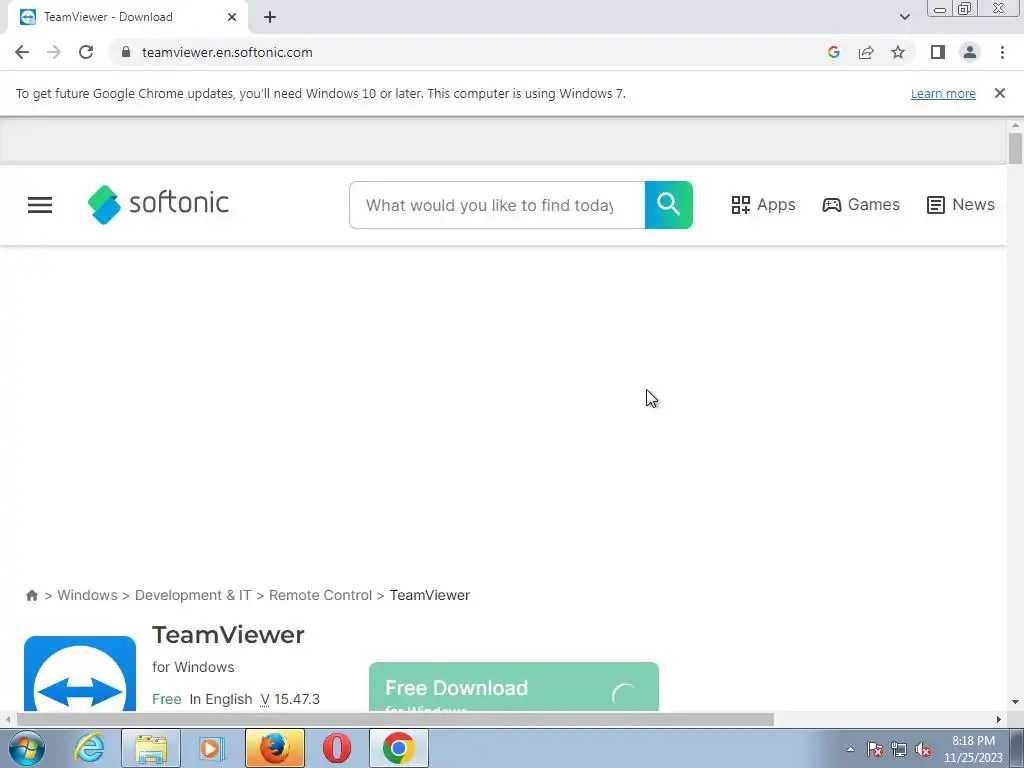Reload the TeamViewer page
The image size is (1024, 768).
coord(86,52)
